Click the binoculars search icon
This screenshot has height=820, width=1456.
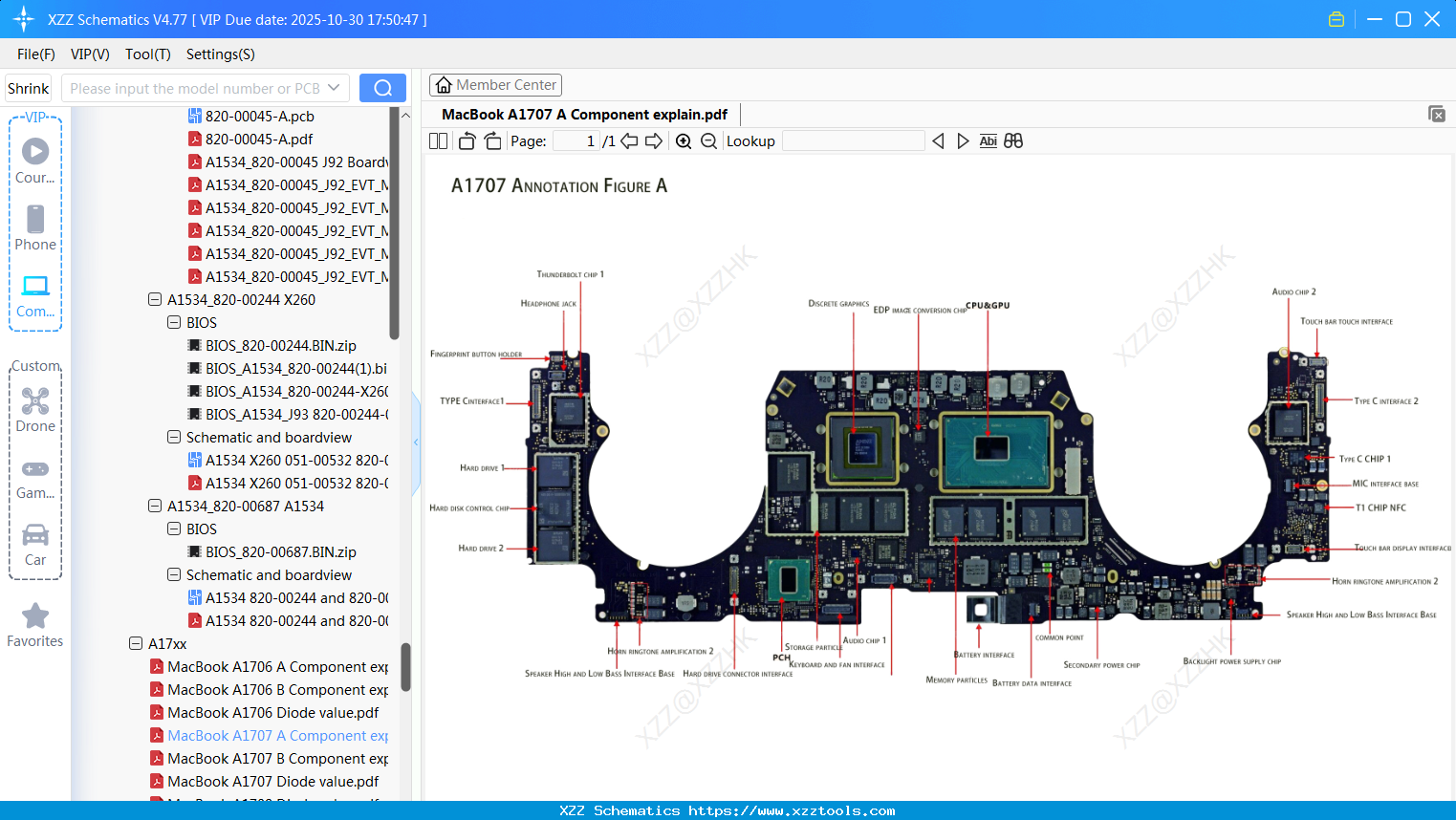1013,141
